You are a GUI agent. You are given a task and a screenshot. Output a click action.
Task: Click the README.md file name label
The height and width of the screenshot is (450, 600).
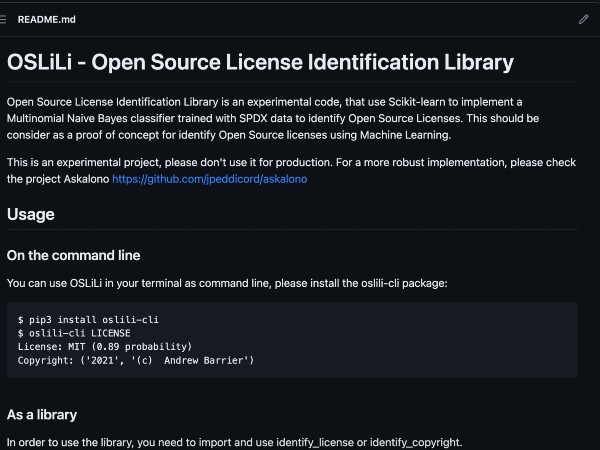[x=47, y=20]
